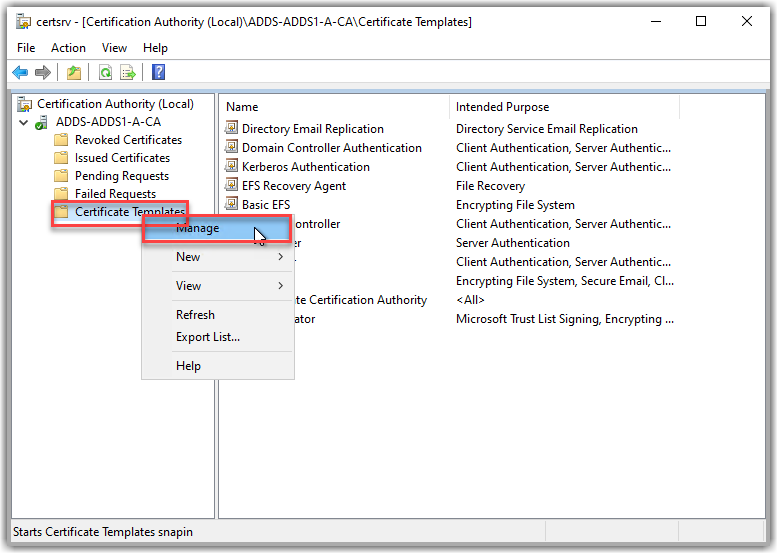Expand the View submenu arrow in context menu
Viewport: 778px width, 554px height.
click(281, 286)
